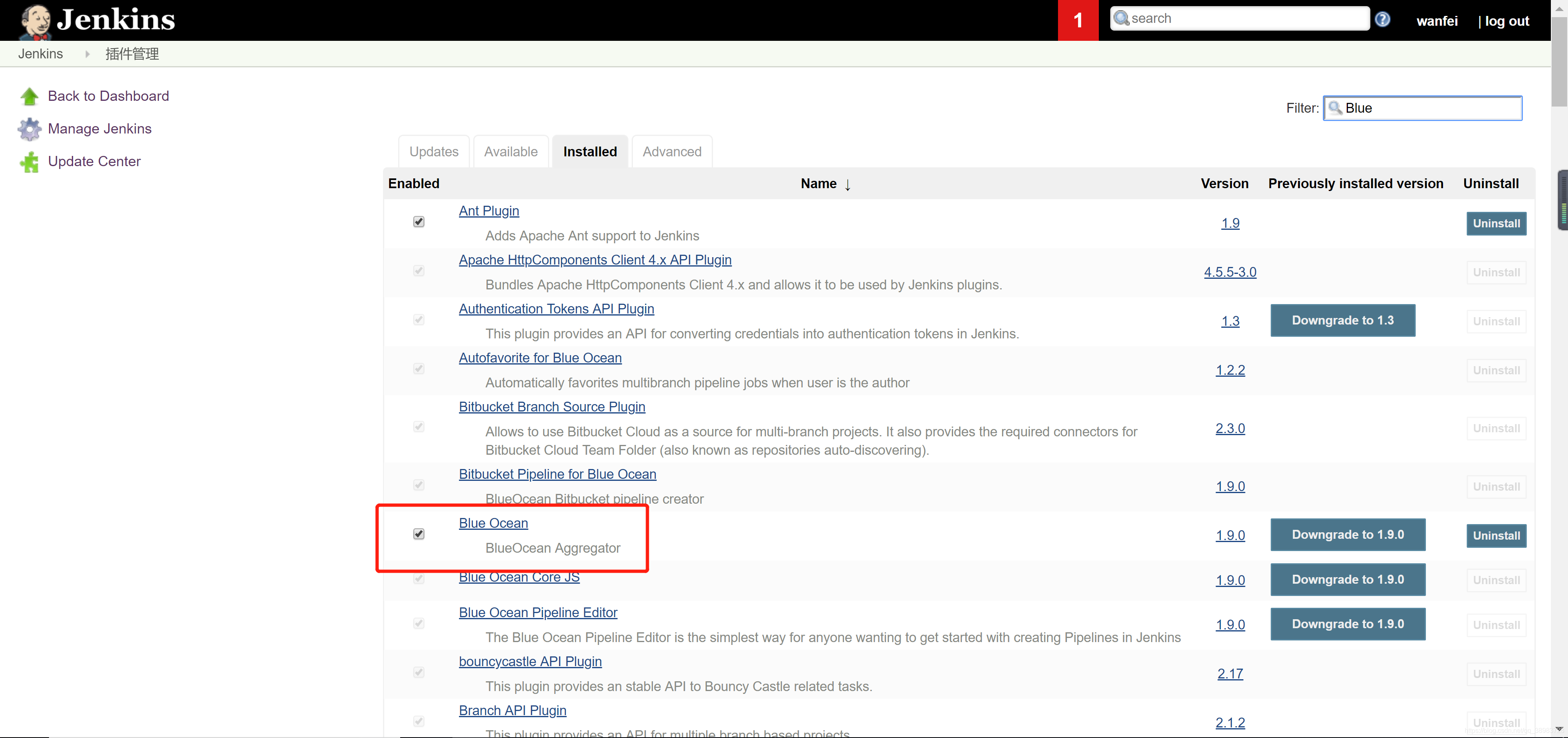Sort plugins using the Name column arrow

click(847, 184)
